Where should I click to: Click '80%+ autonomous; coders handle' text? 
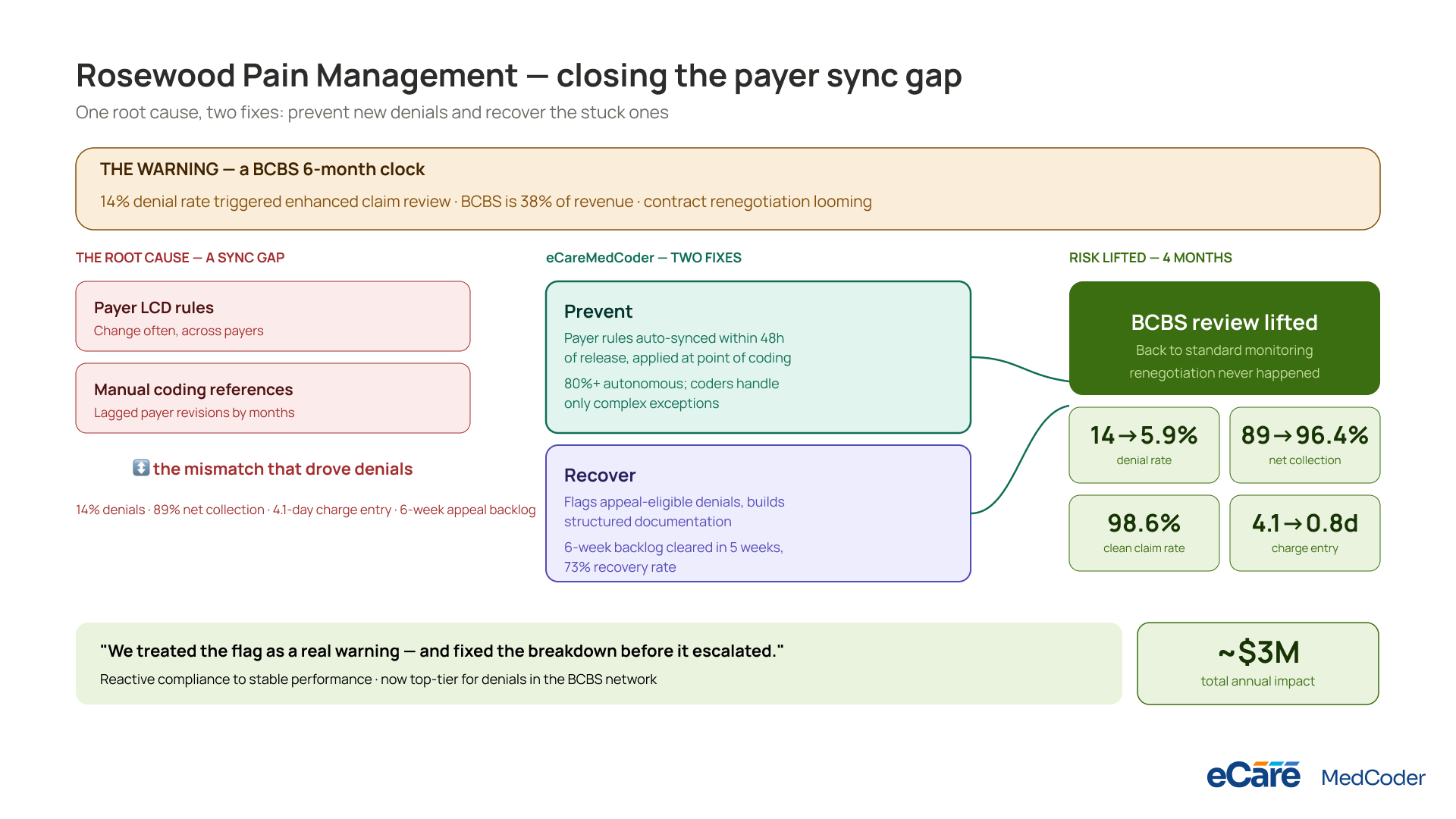[x=672, y=384]
